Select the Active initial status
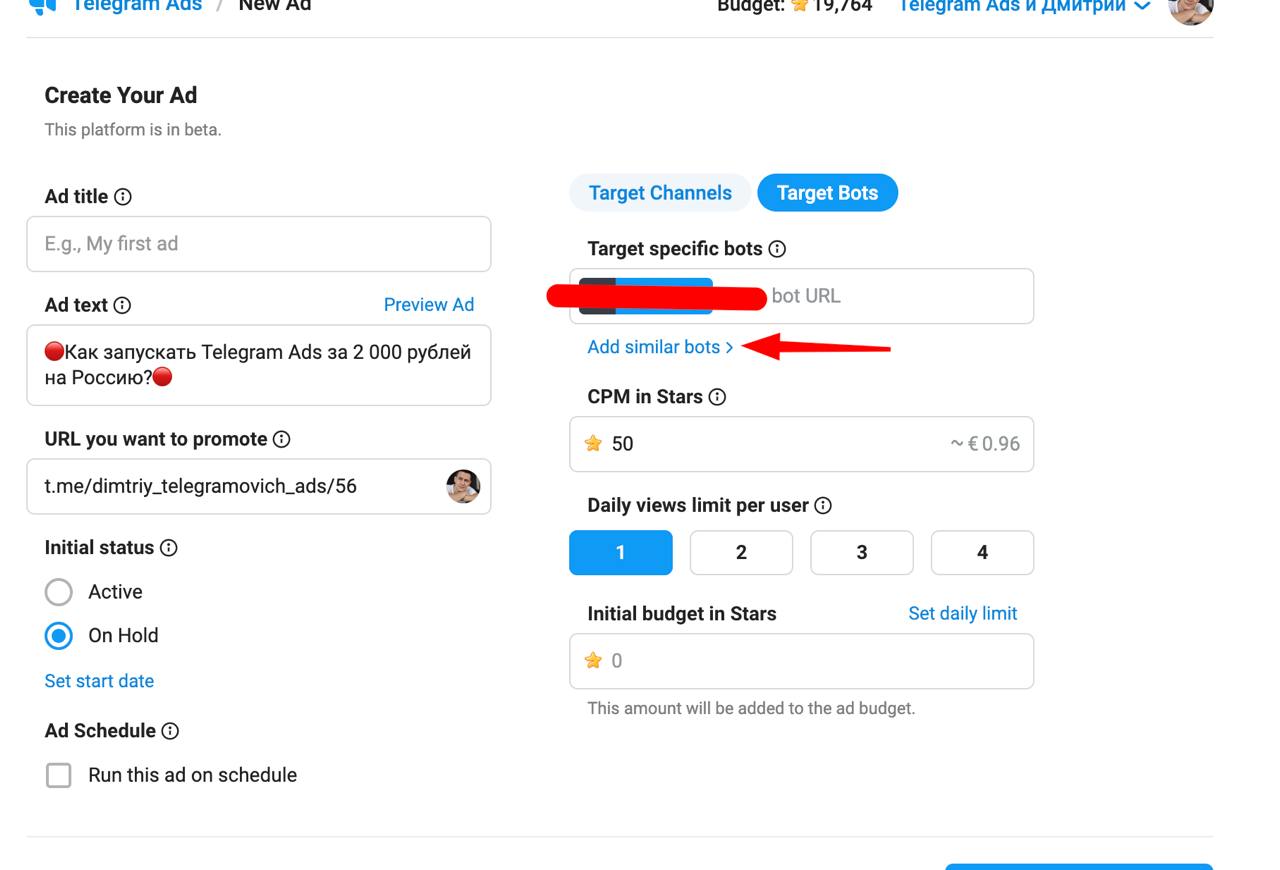Screen dimensions: 1280x870 tap(59, 592)
